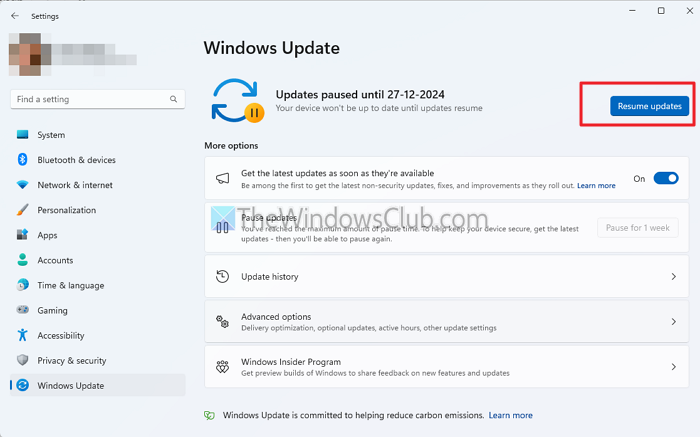Go to Bluetooth & devices
Image resolution: width=700 pixels, height=437 pixels.
coord(97,159)
